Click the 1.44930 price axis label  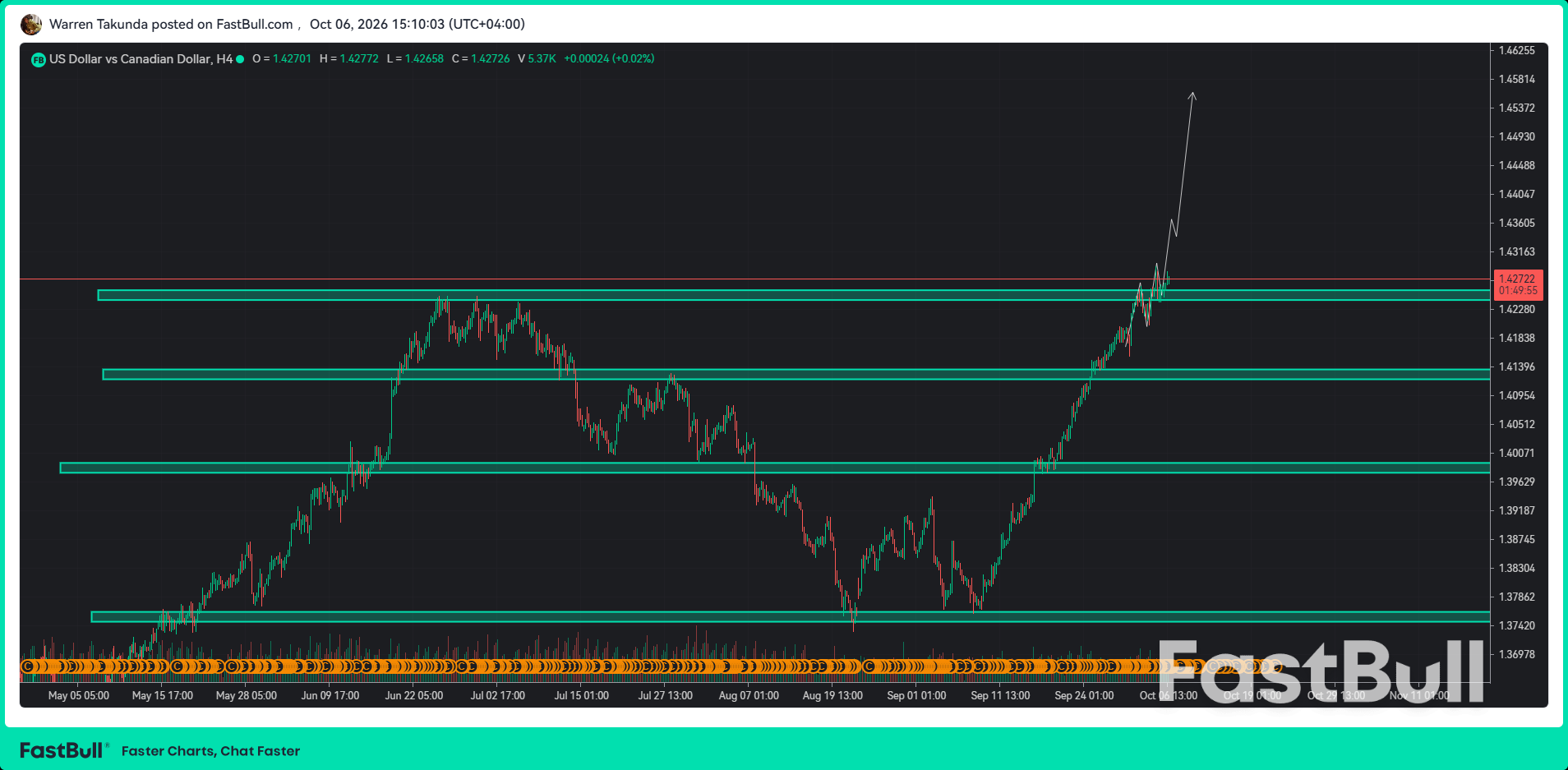(x=1516, y=136)
